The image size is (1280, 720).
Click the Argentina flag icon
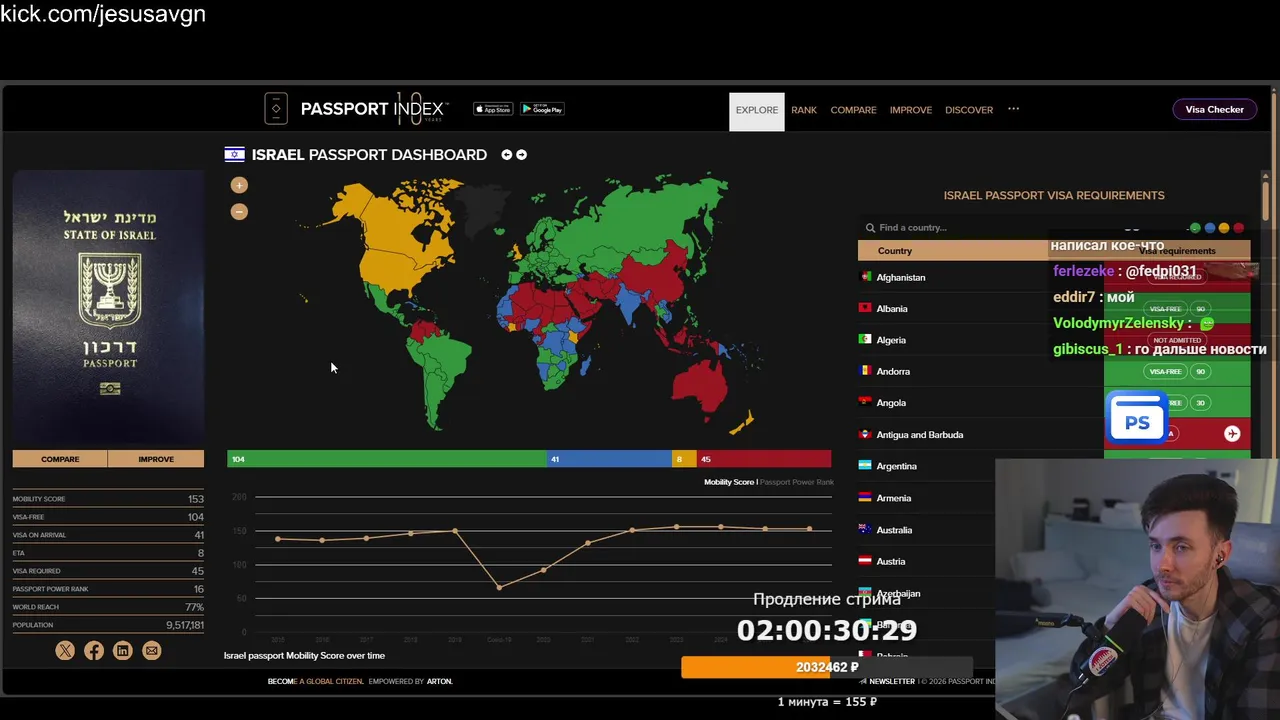pos(865,466)
